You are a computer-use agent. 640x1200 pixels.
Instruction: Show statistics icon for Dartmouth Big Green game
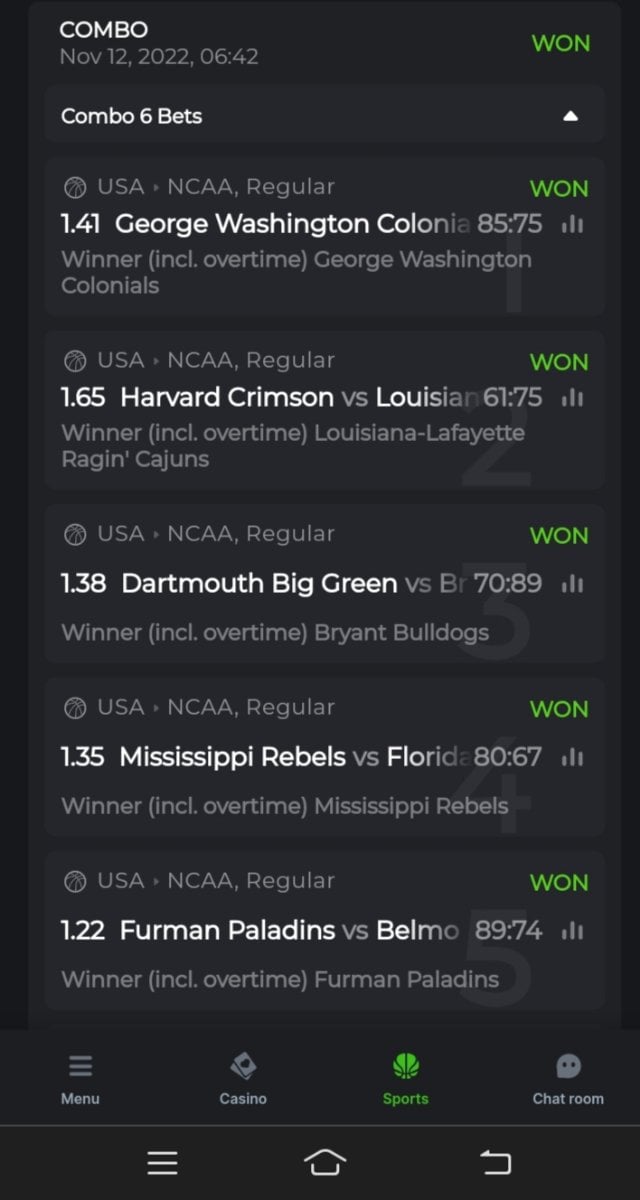pos(572,583)
